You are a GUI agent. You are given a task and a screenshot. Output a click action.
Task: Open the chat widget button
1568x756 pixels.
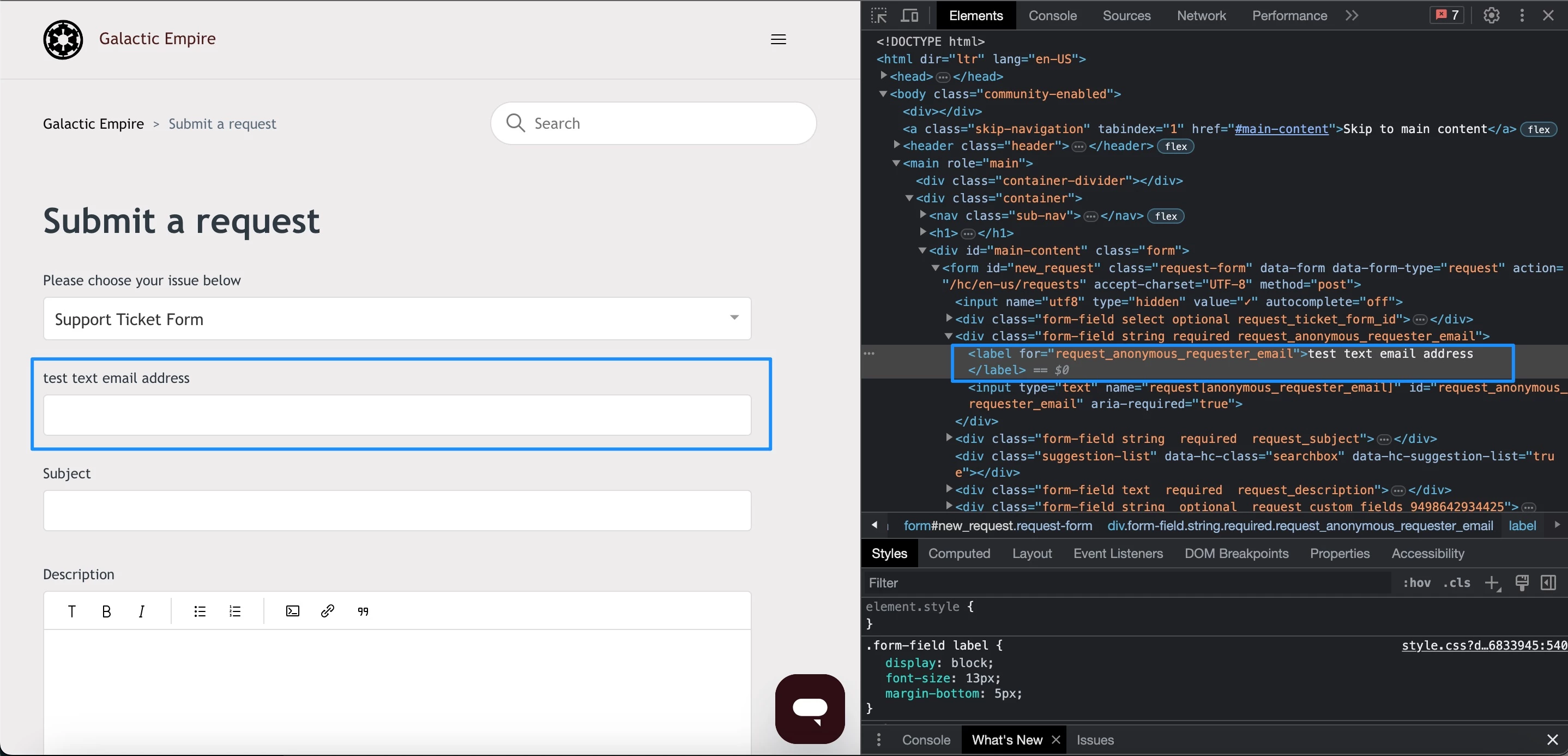(x=810, y=709)
